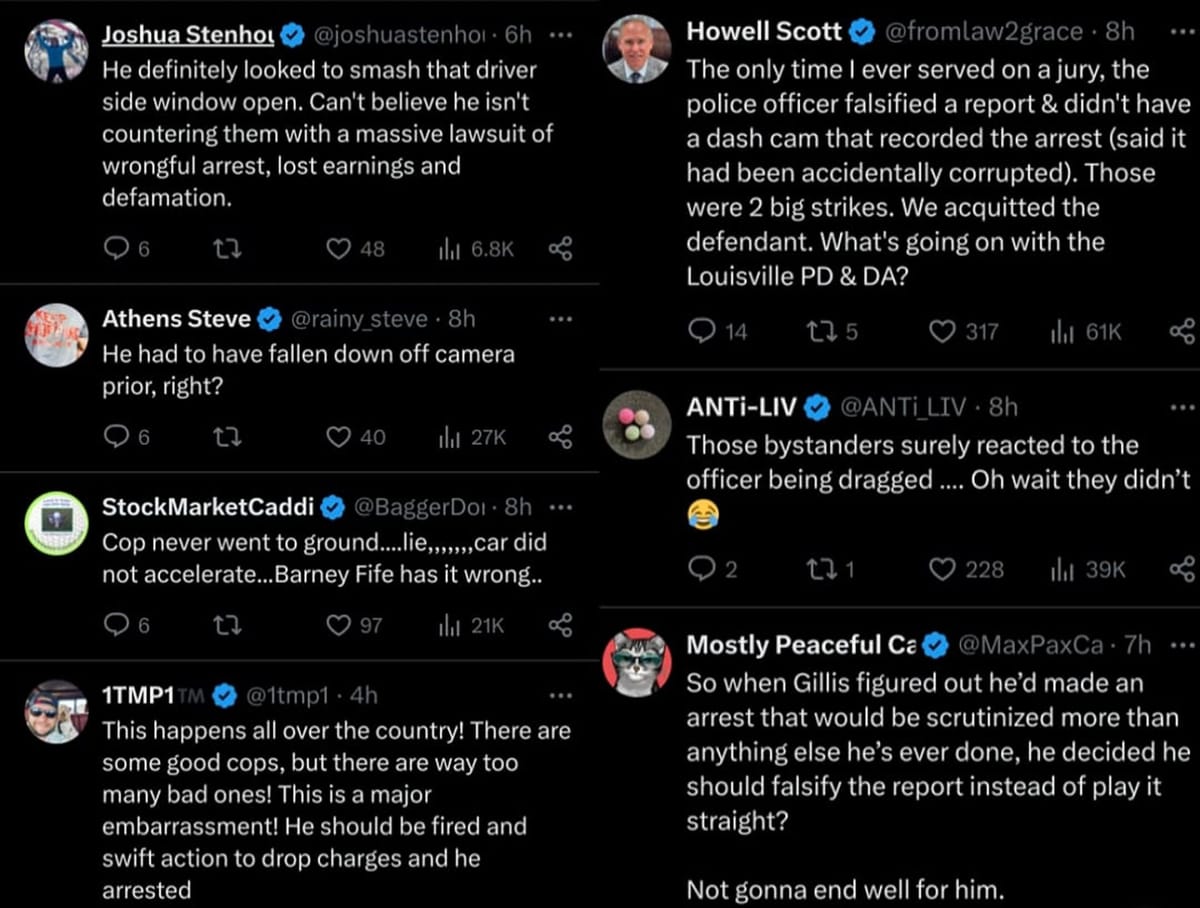Viewport: 1200px width, 908px height.
Task: Like Athens Steve's tweet
Action: pyautogui.click(x=340, y=436)
